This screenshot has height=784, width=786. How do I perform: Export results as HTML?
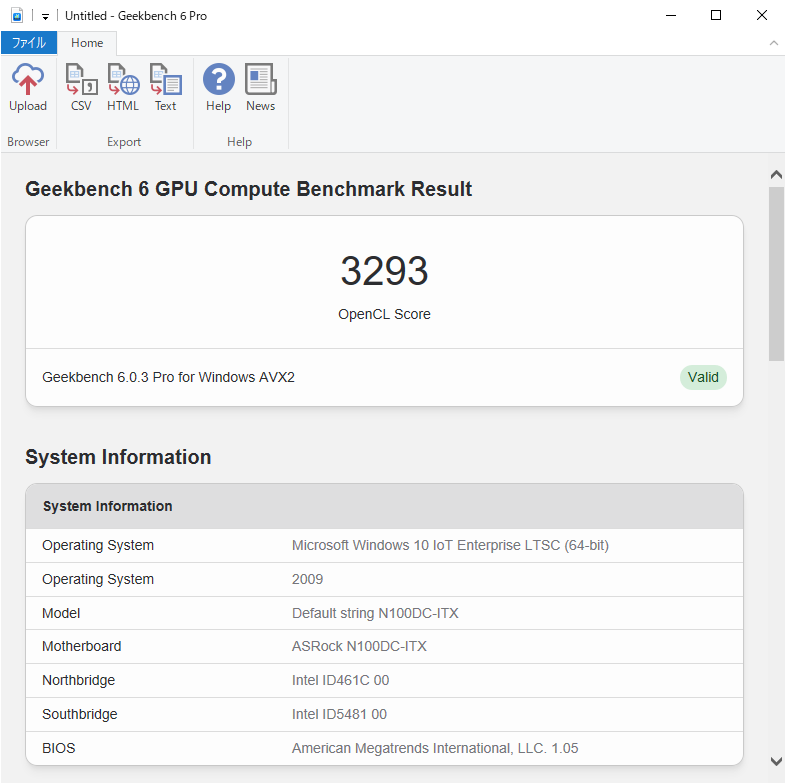(x=123, y=88)
